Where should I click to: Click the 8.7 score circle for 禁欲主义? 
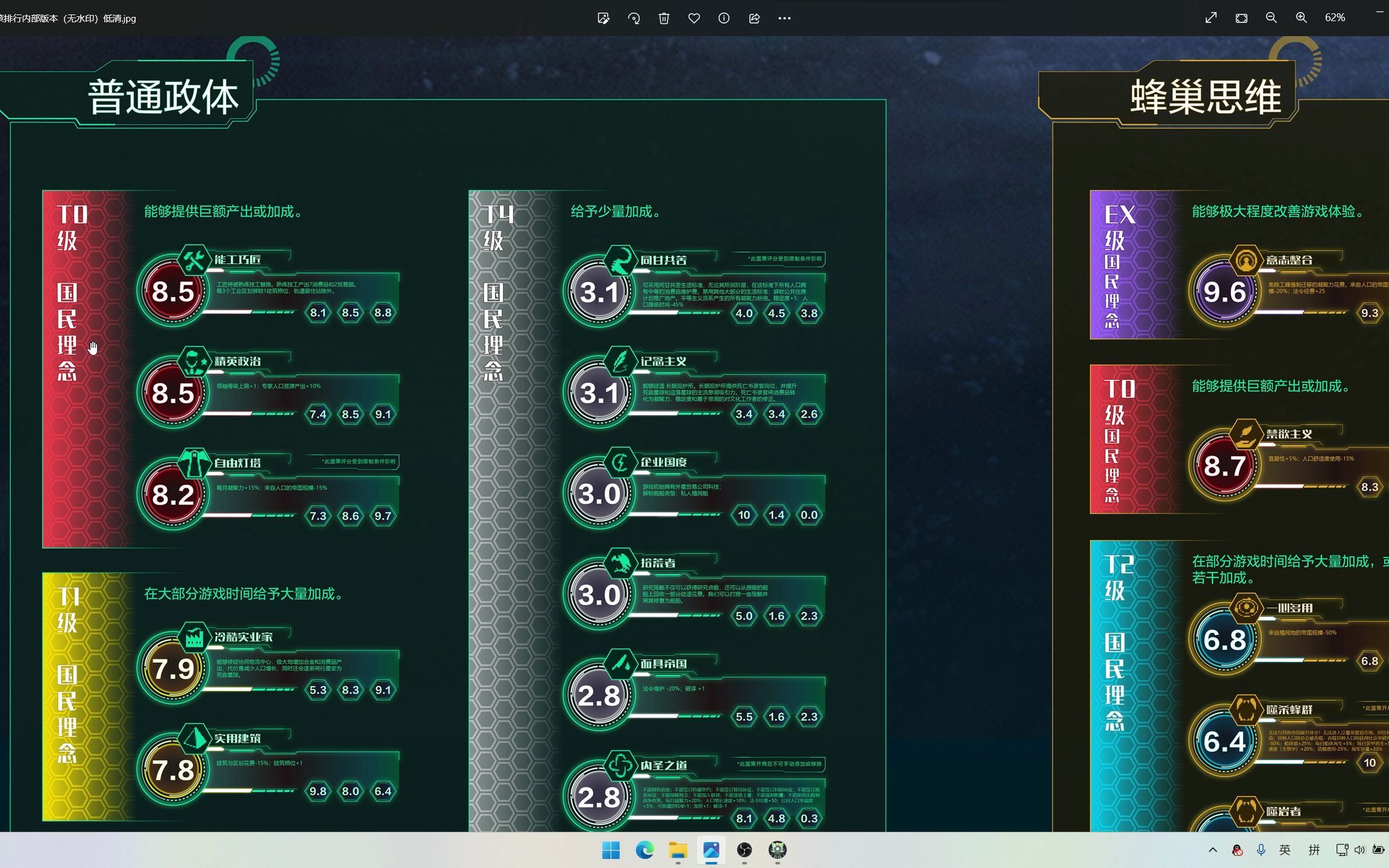click(x=1224, y=466)
